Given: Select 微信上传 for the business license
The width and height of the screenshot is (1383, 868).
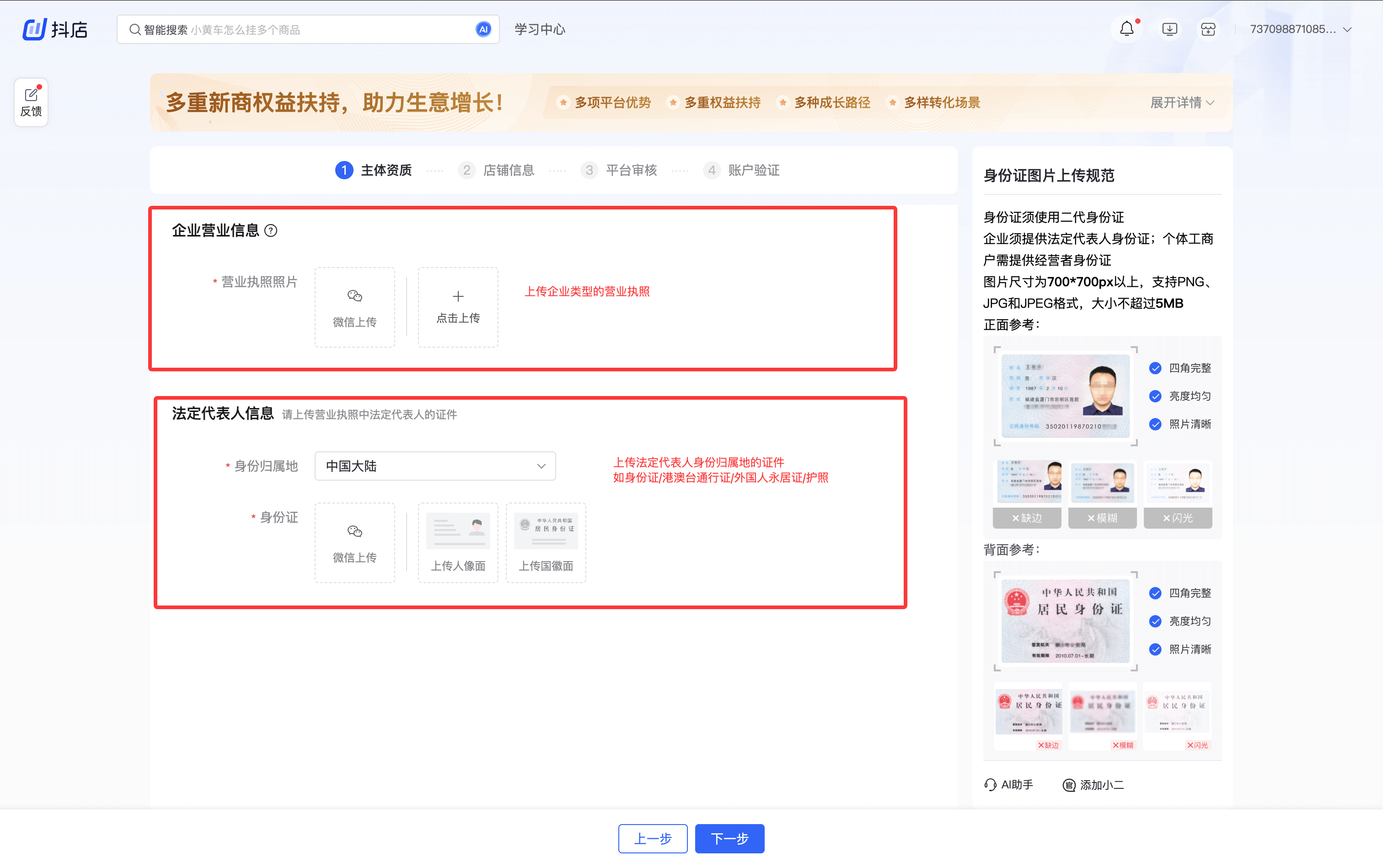Looking at the screenshot, I should click(354, 307).
